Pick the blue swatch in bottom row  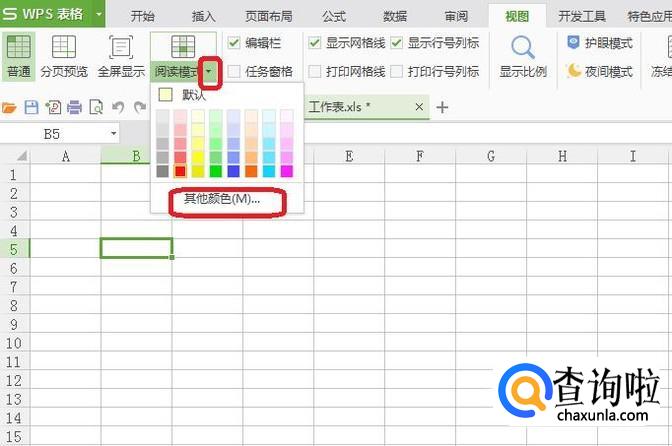(234, 171)
